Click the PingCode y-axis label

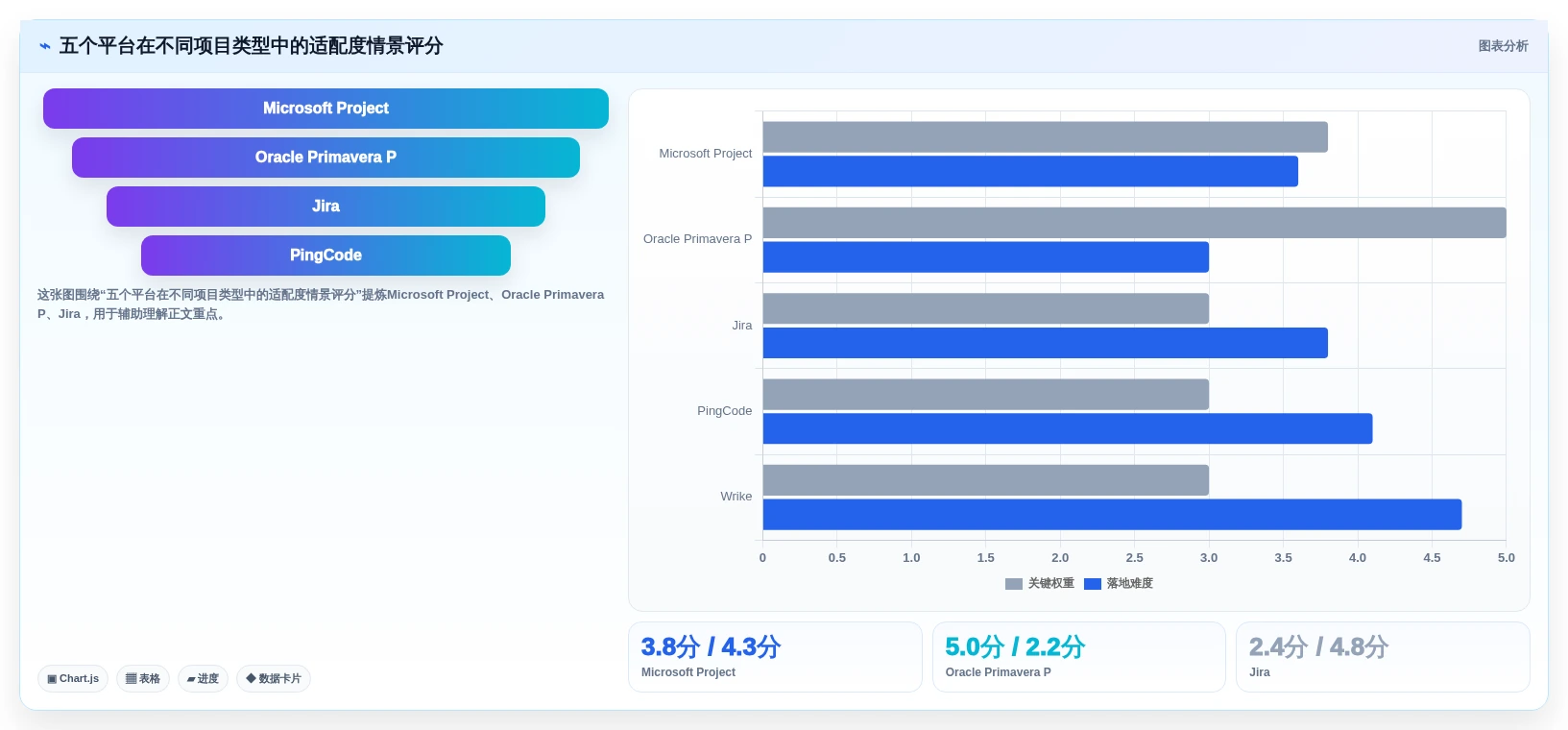(x=725, y=411)
